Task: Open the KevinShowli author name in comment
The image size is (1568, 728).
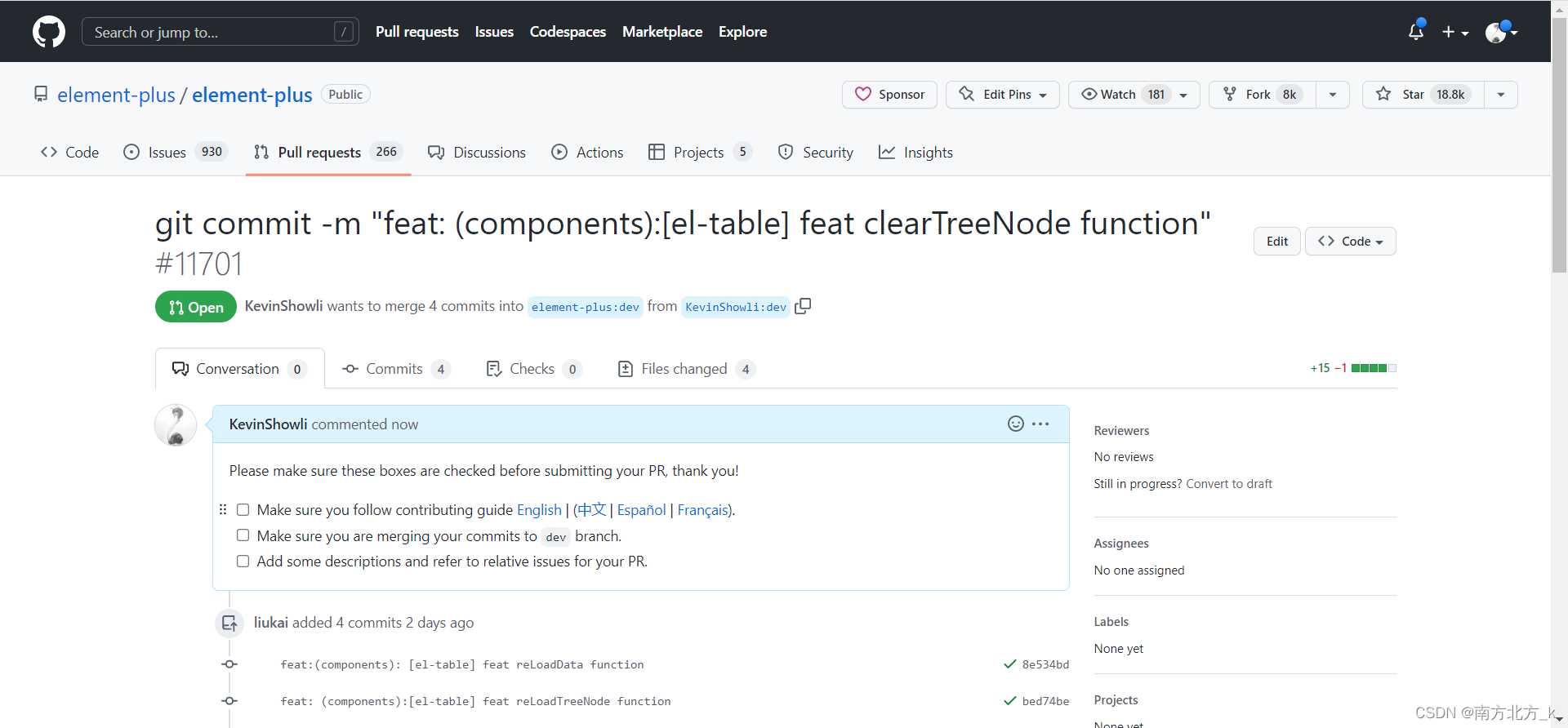Action: coord(268,424)
